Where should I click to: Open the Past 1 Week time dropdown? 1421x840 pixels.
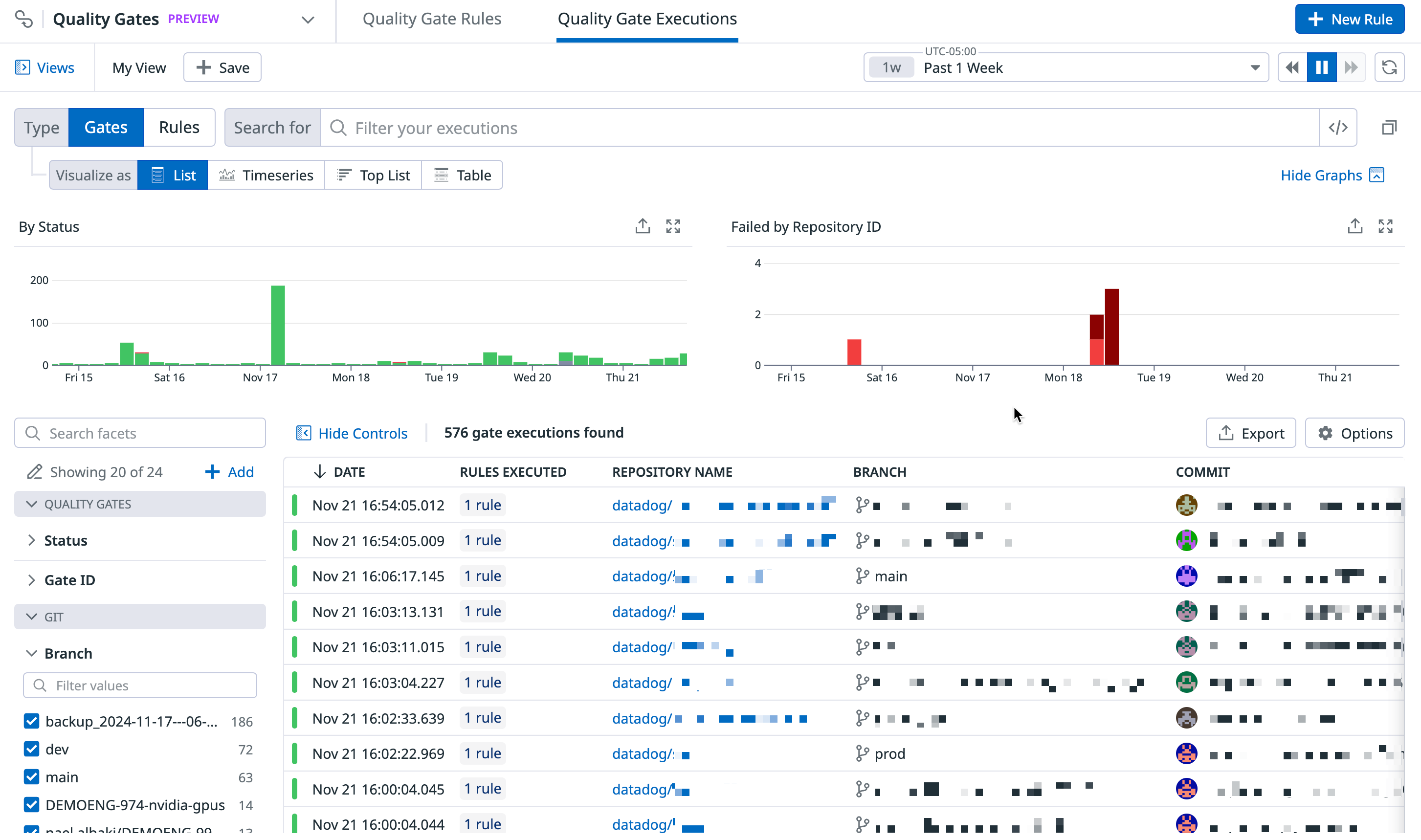(1067, 68)
